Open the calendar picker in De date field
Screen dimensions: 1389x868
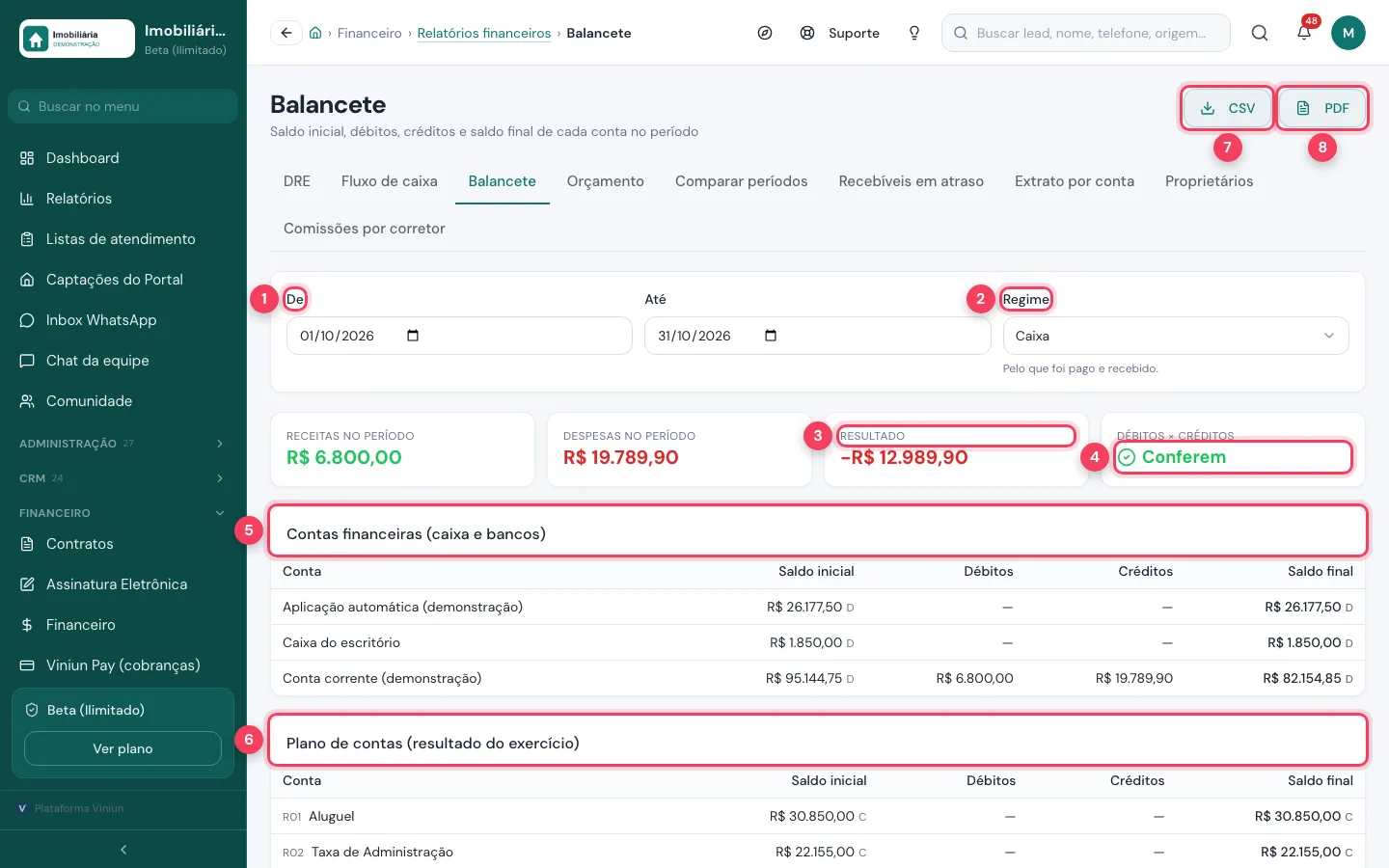pos(413,336)
